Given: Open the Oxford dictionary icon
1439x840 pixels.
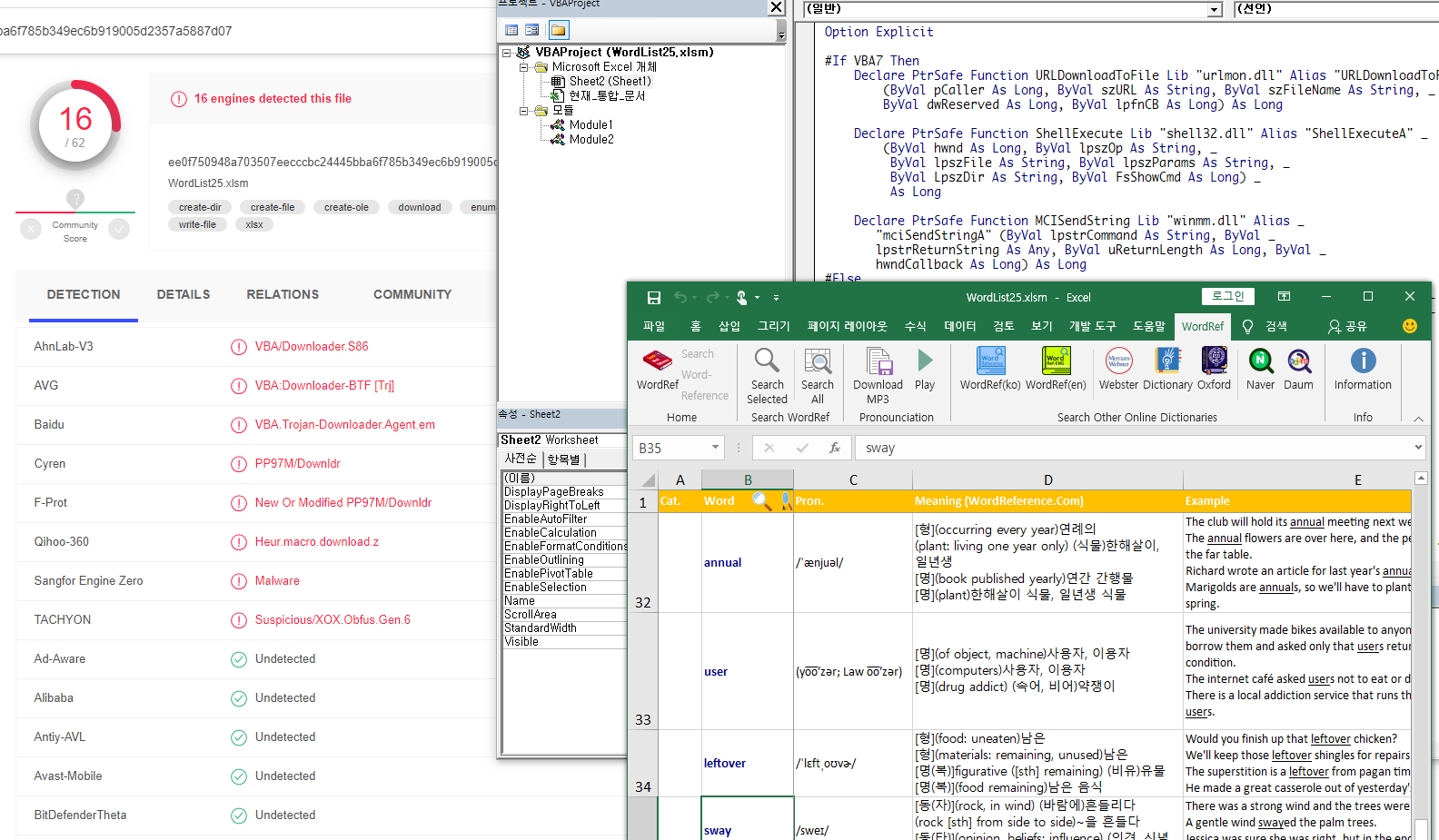Looking at the screenshot, I should point(1214,370).
